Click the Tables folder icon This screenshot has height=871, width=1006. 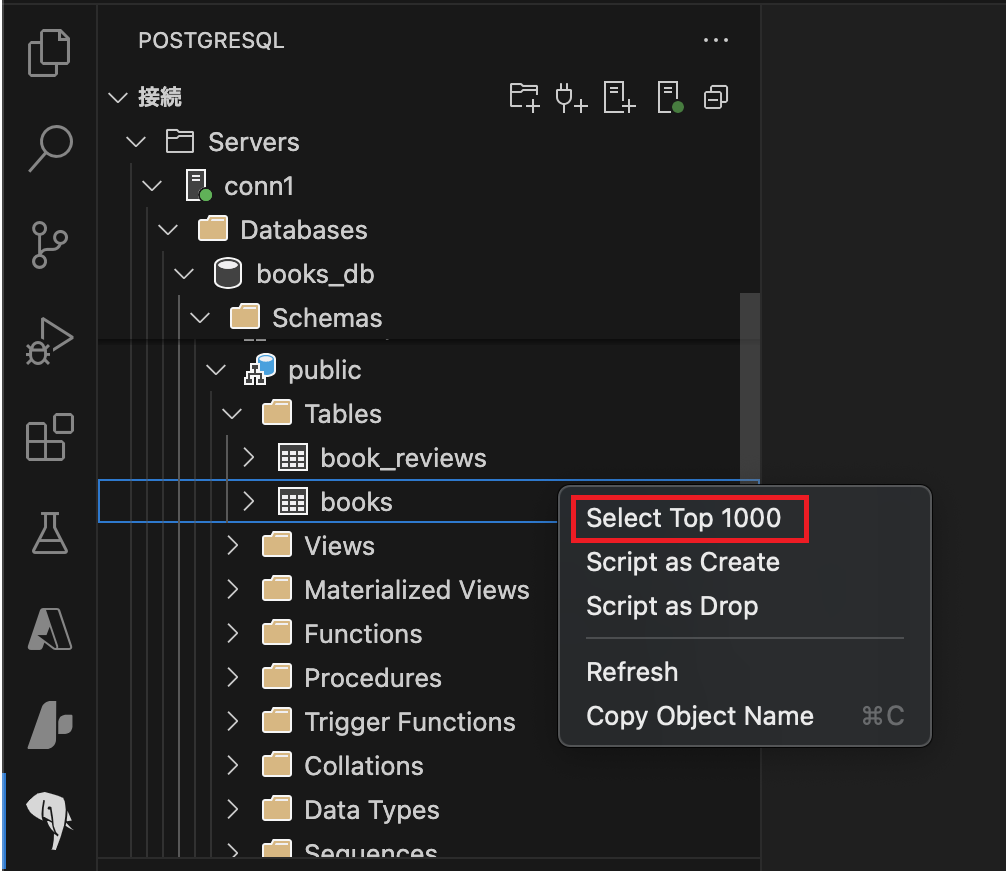277,413
